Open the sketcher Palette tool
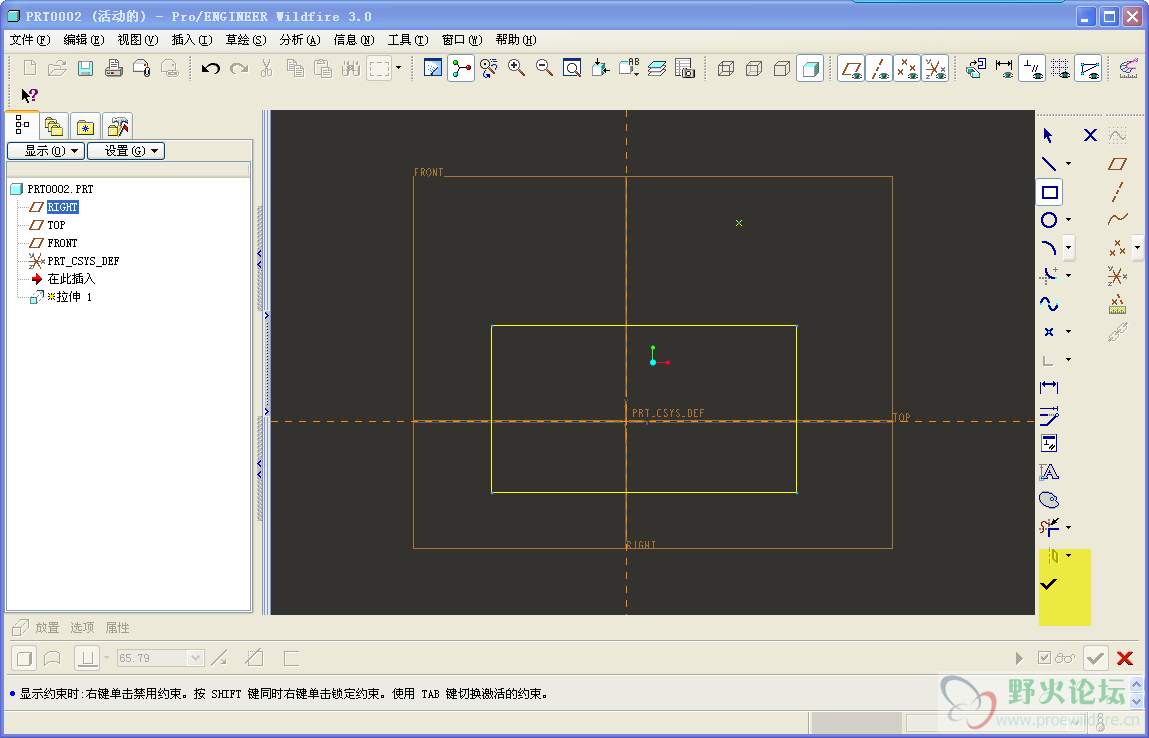Image resolution: width=1149 pixels, height=738 pixels. (1049, 500)
